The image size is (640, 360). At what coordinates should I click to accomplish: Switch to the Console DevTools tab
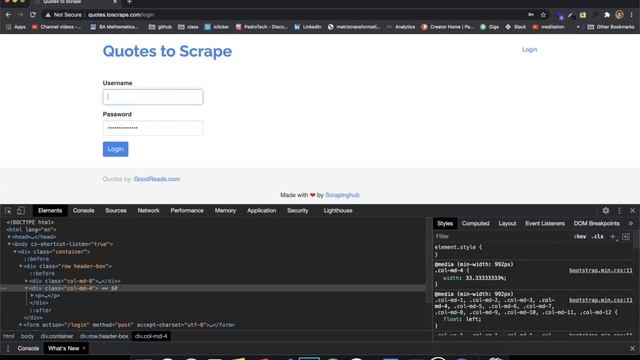pos(84,211)
